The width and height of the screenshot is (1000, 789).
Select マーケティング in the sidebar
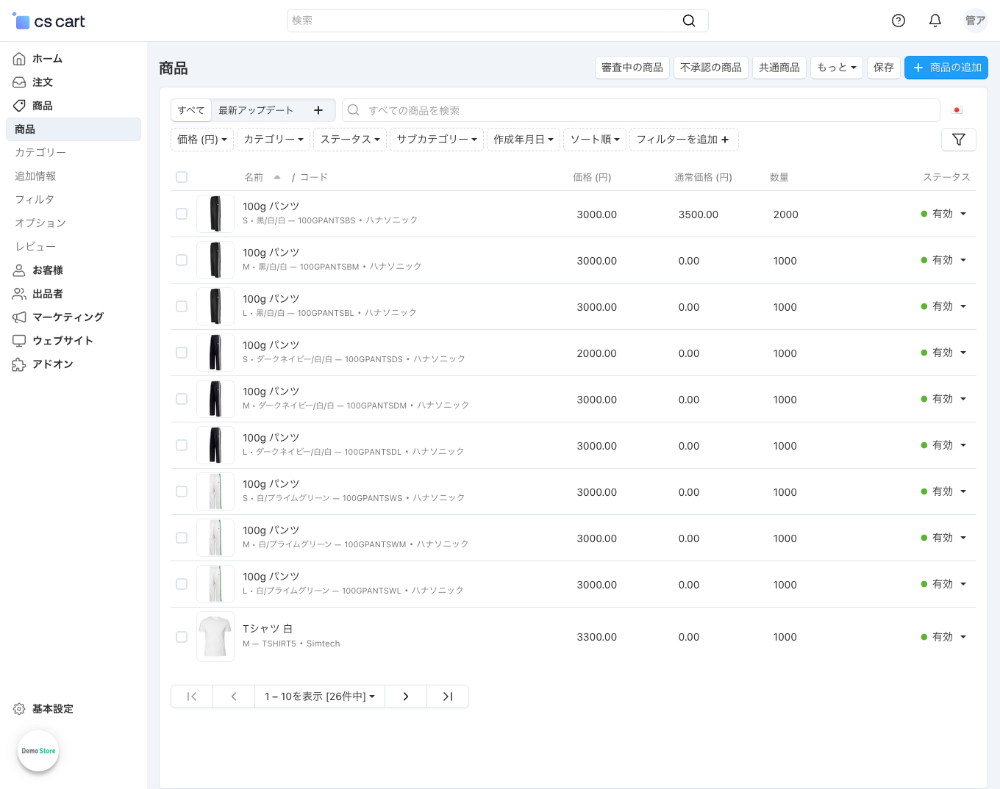point(70,317)
